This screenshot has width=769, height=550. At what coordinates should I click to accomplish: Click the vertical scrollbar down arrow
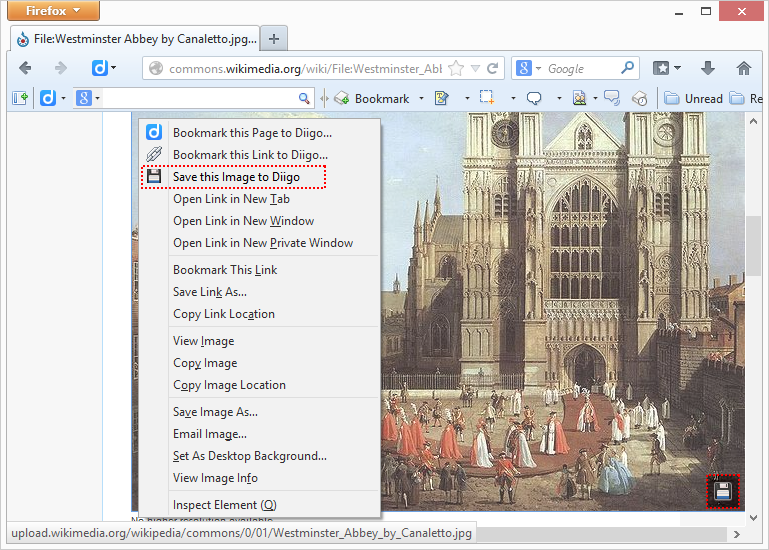pyautogui.click(x=754, y=518)
